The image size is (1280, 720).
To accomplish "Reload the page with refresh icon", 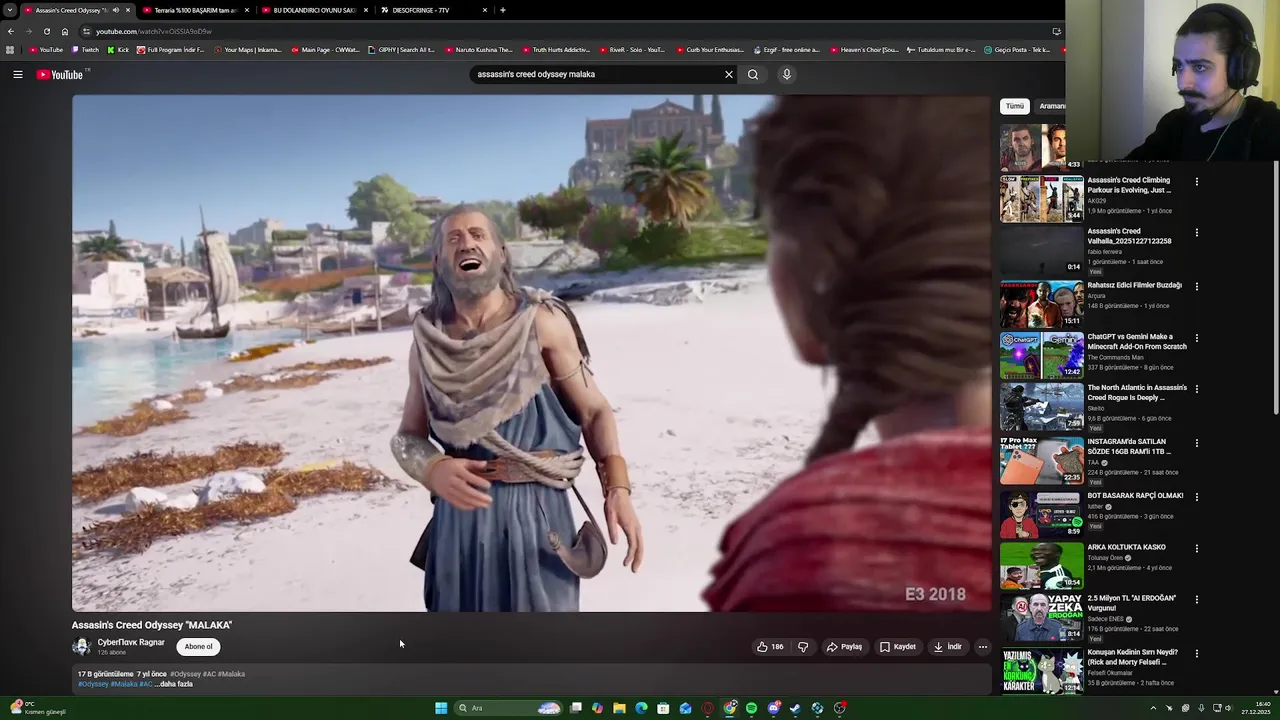I will tap(46, 31).
